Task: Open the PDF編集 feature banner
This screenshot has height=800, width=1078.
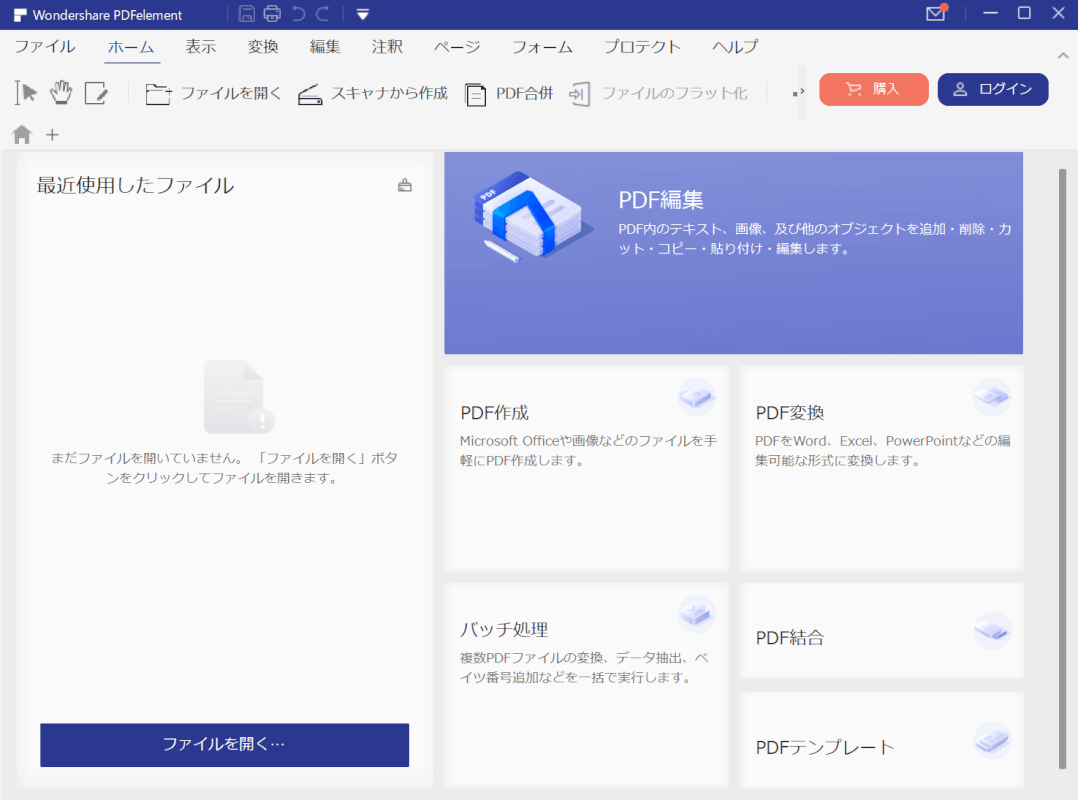Action: [x=733, y=252]
